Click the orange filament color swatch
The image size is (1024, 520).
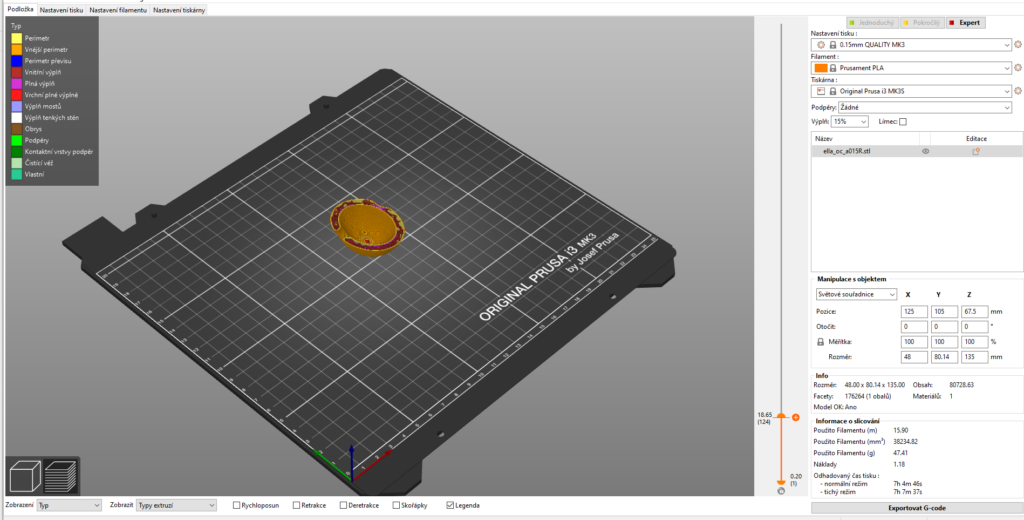[821, 68]
